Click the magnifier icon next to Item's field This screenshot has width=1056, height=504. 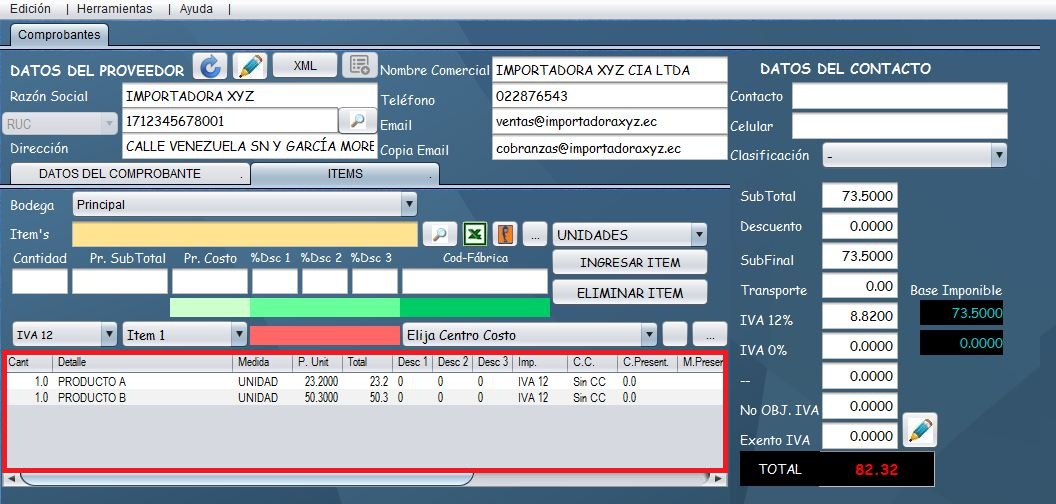point(439,234)
